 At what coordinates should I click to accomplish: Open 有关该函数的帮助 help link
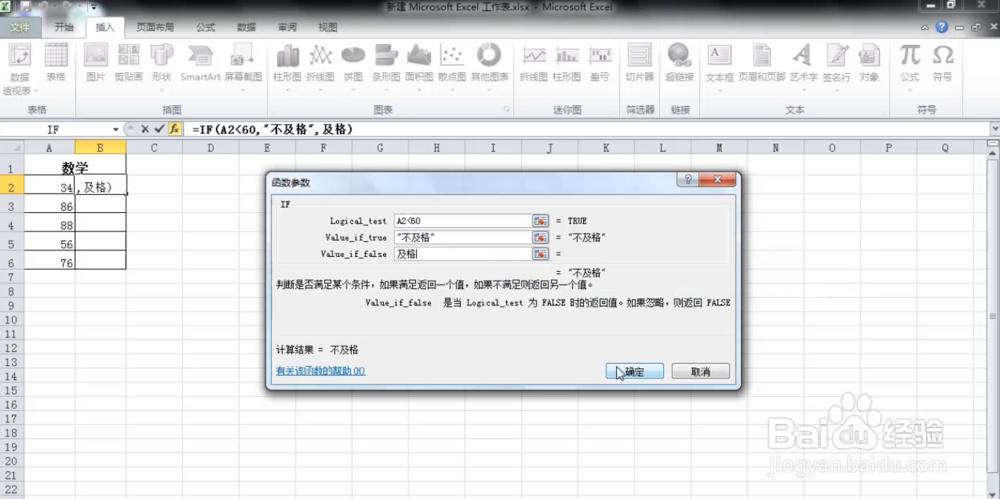tap(320, 371)
